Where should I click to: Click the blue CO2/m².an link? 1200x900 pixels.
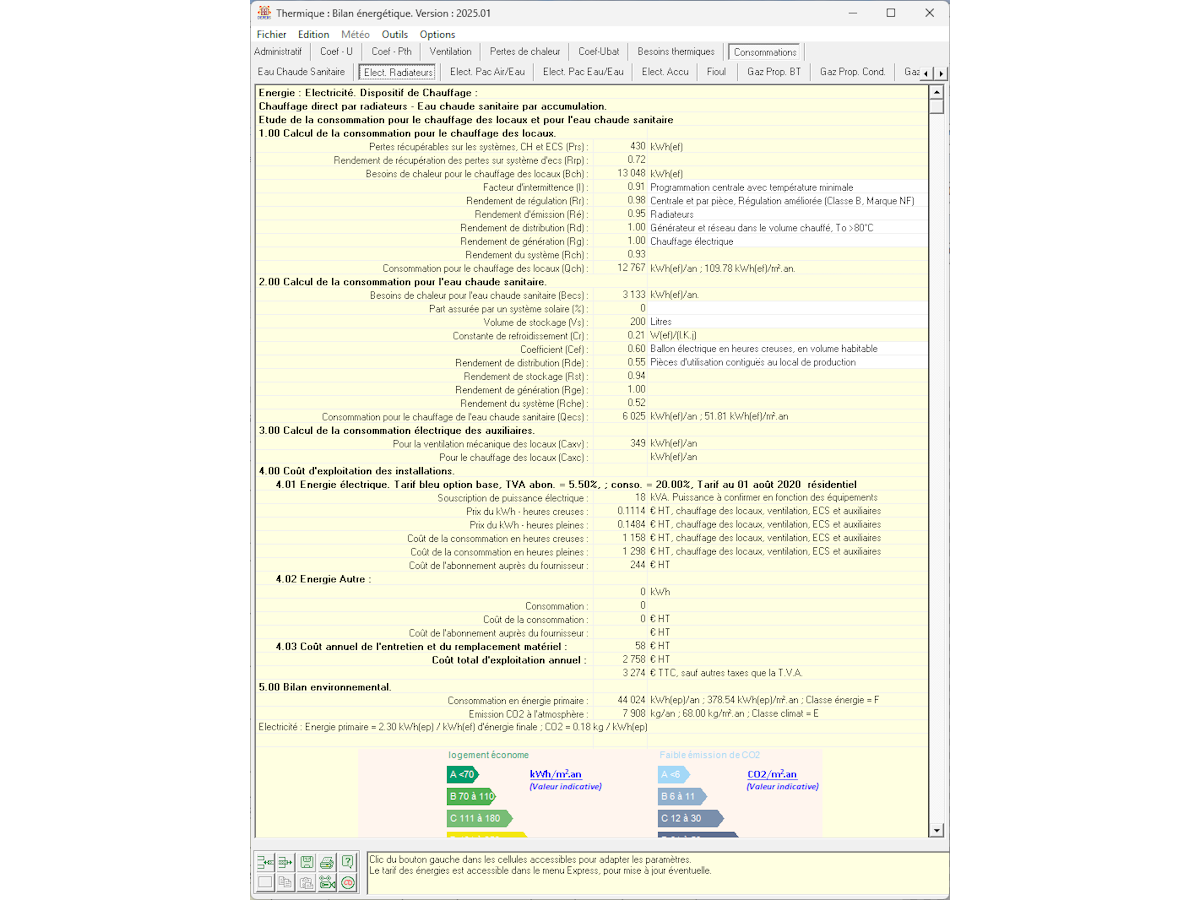pos(772,774)
